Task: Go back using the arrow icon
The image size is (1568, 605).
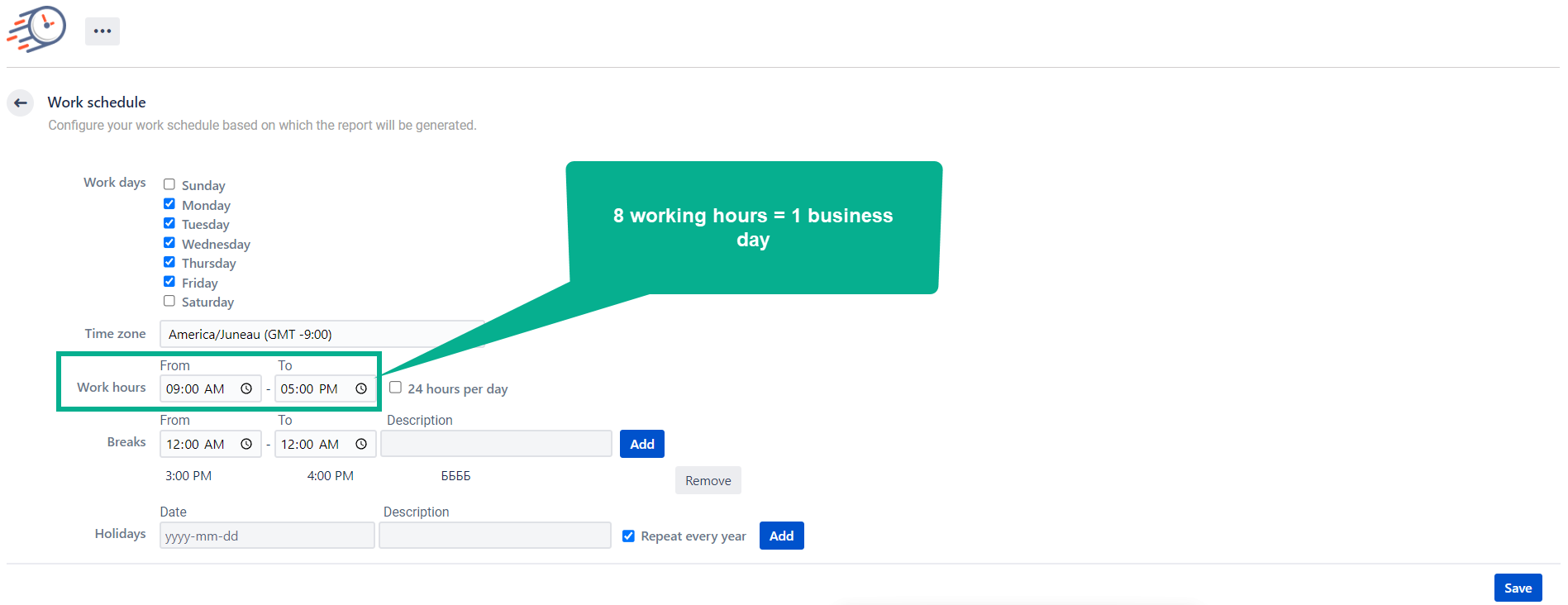Action: pos(21,102)
